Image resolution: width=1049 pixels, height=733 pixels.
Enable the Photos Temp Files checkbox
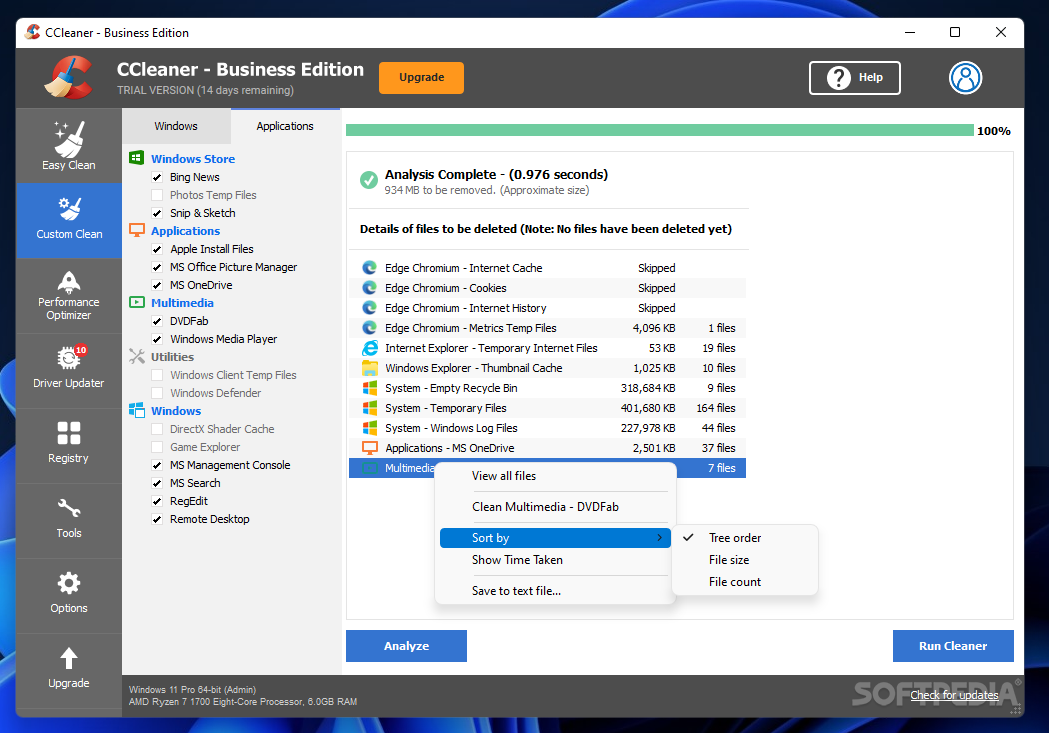157,195
